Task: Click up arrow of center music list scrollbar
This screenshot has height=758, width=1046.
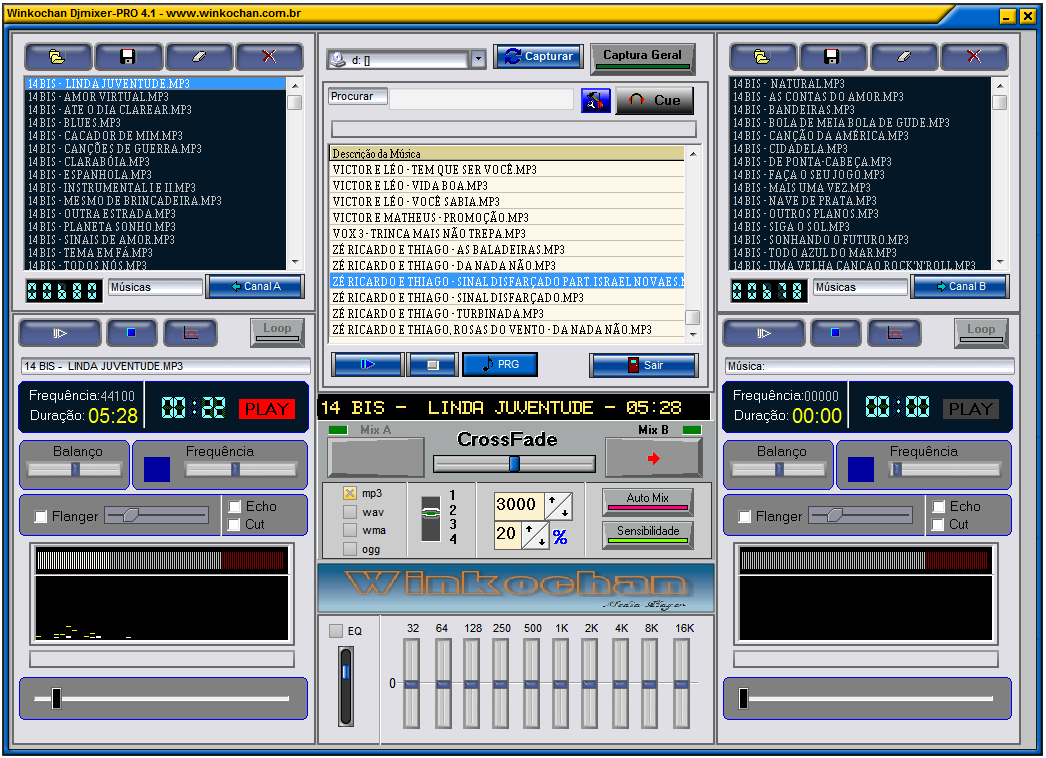Action: (693, 153)
